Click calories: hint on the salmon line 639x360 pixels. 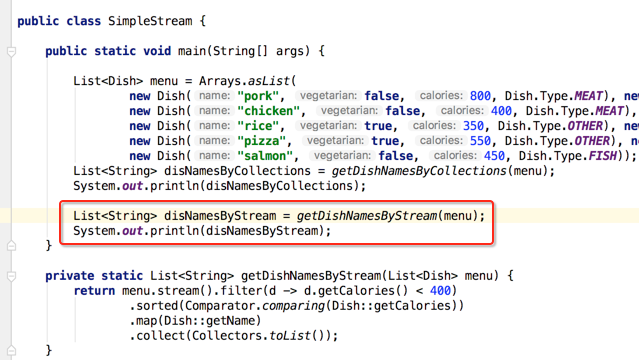455,156
